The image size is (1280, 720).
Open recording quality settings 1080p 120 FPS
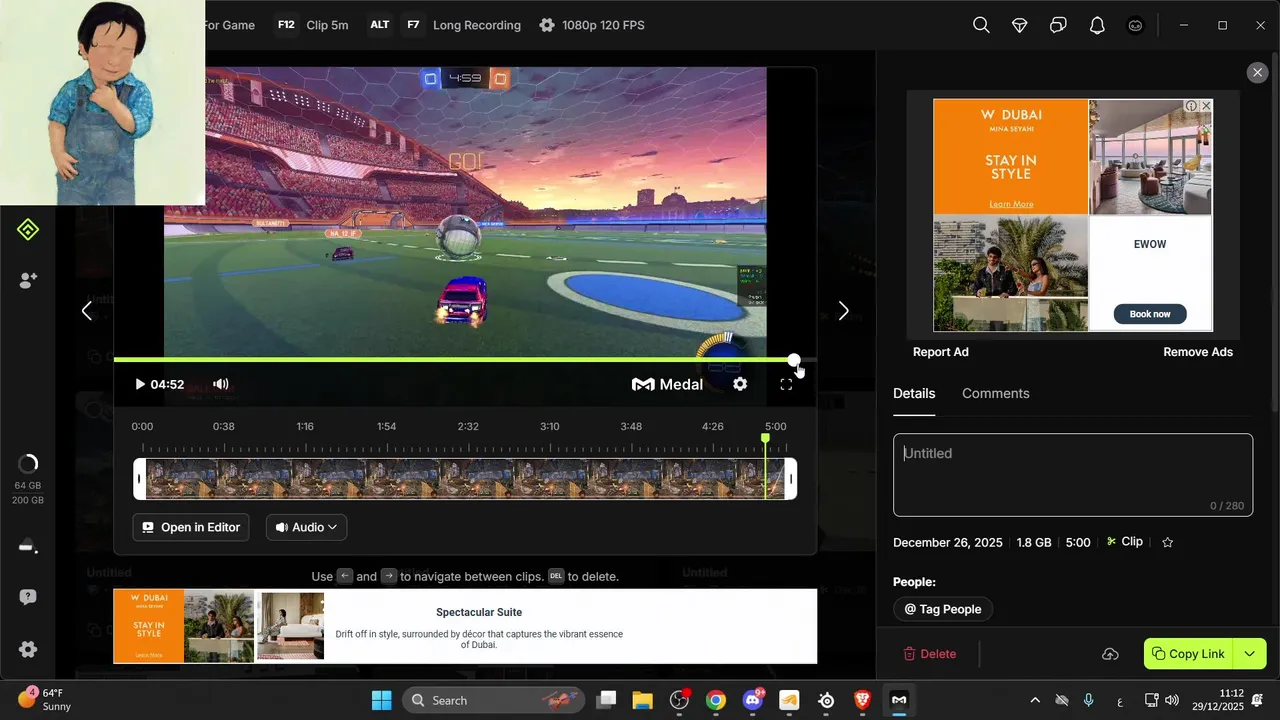pyautogui.click(x=591, y=25)
